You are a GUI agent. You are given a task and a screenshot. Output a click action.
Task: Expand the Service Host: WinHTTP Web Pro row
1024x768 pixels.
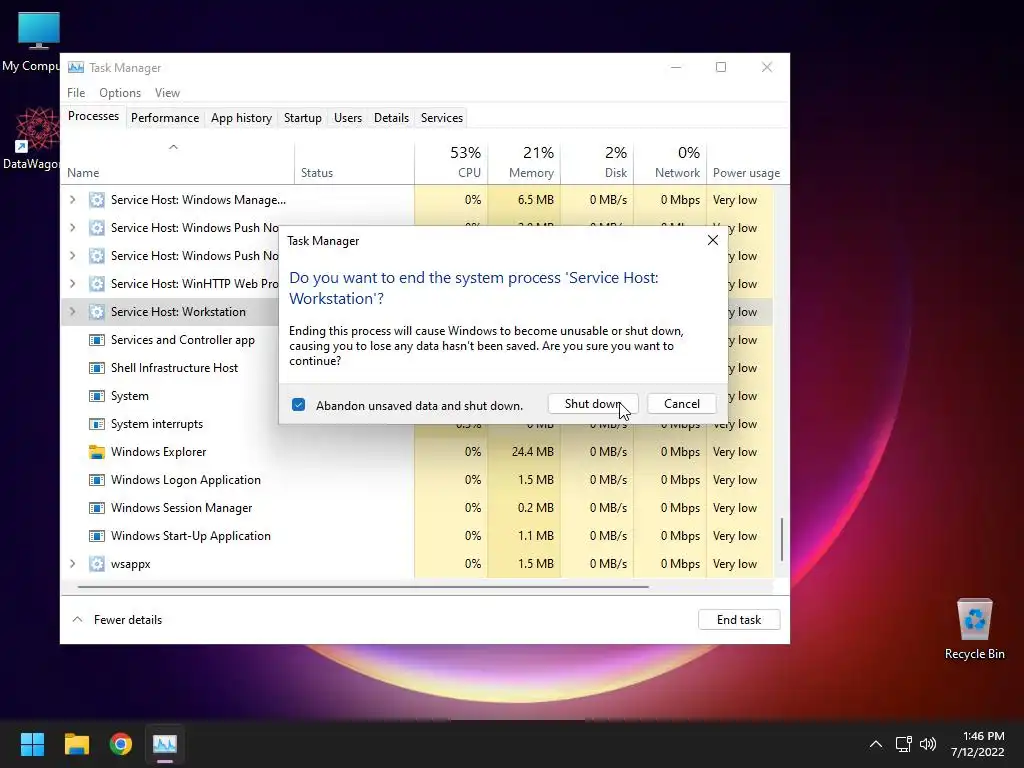point(72,284)
